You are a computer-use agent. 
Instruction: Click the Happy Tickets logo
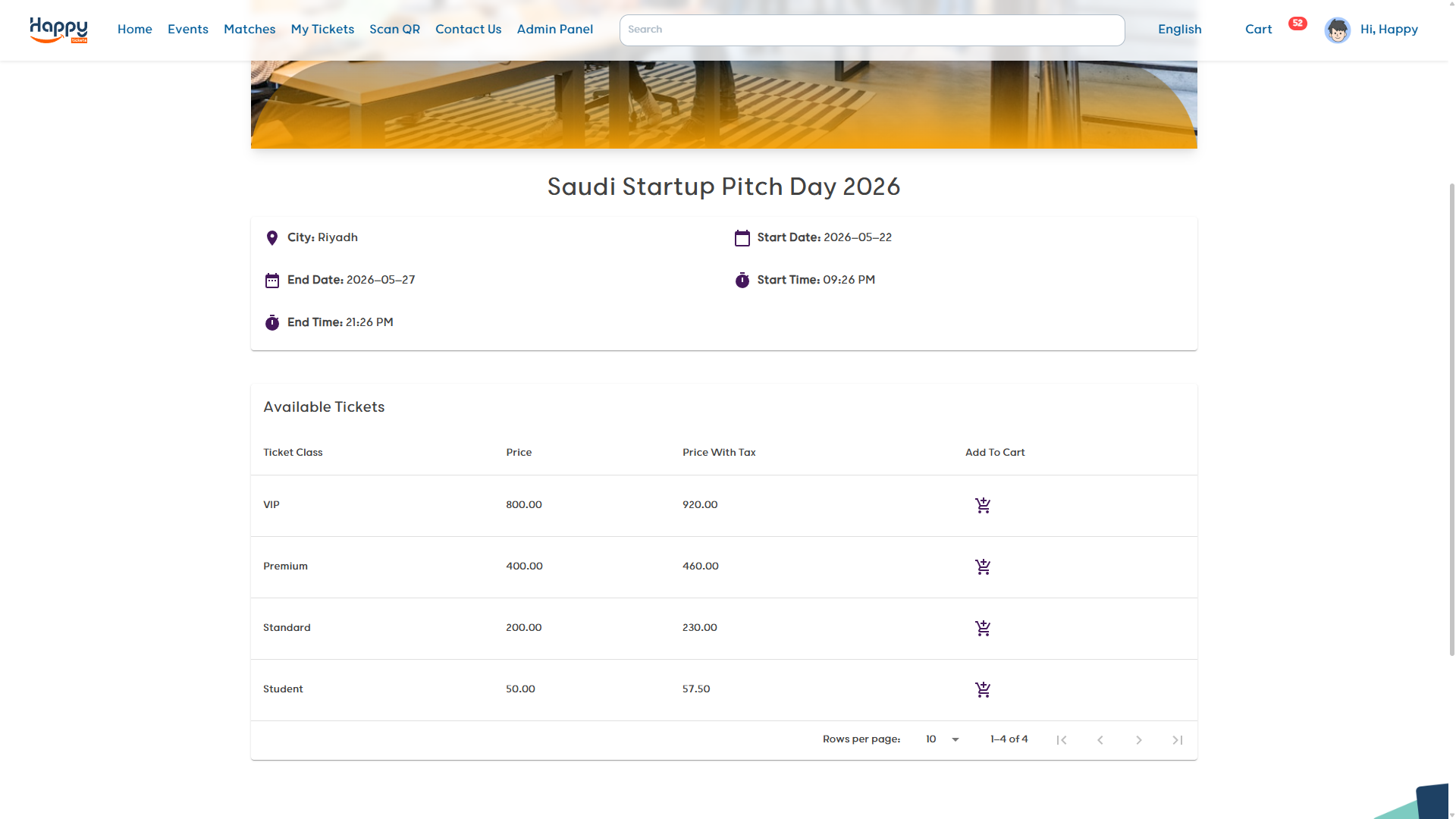[58, 30]
